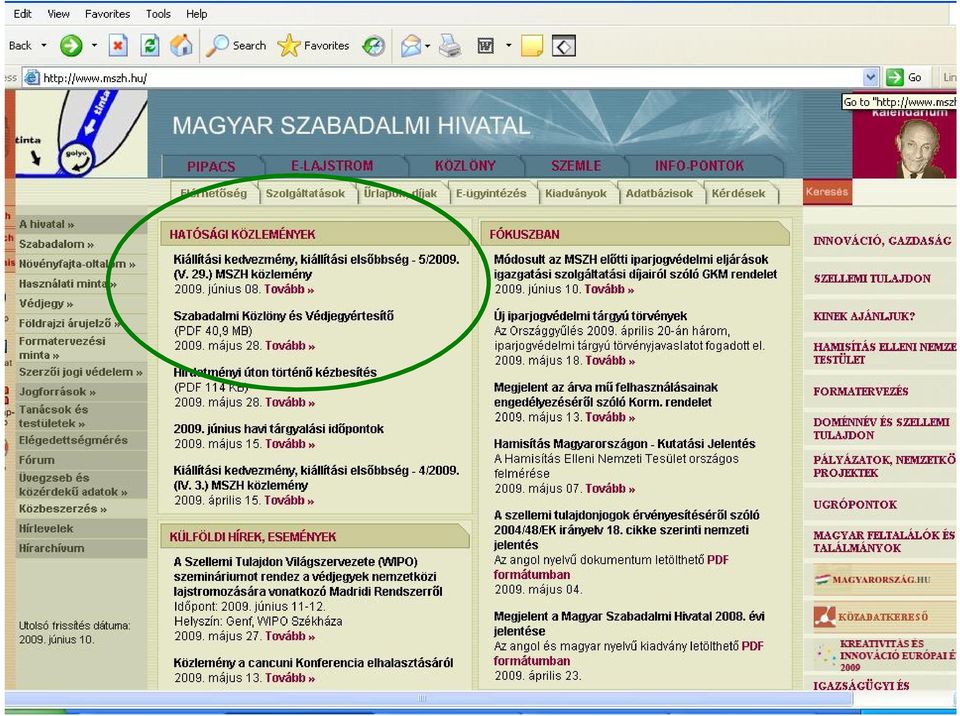960x716 pixels.
Task: Open the address bar dropdown arrow
Action: tap(871, 77)
